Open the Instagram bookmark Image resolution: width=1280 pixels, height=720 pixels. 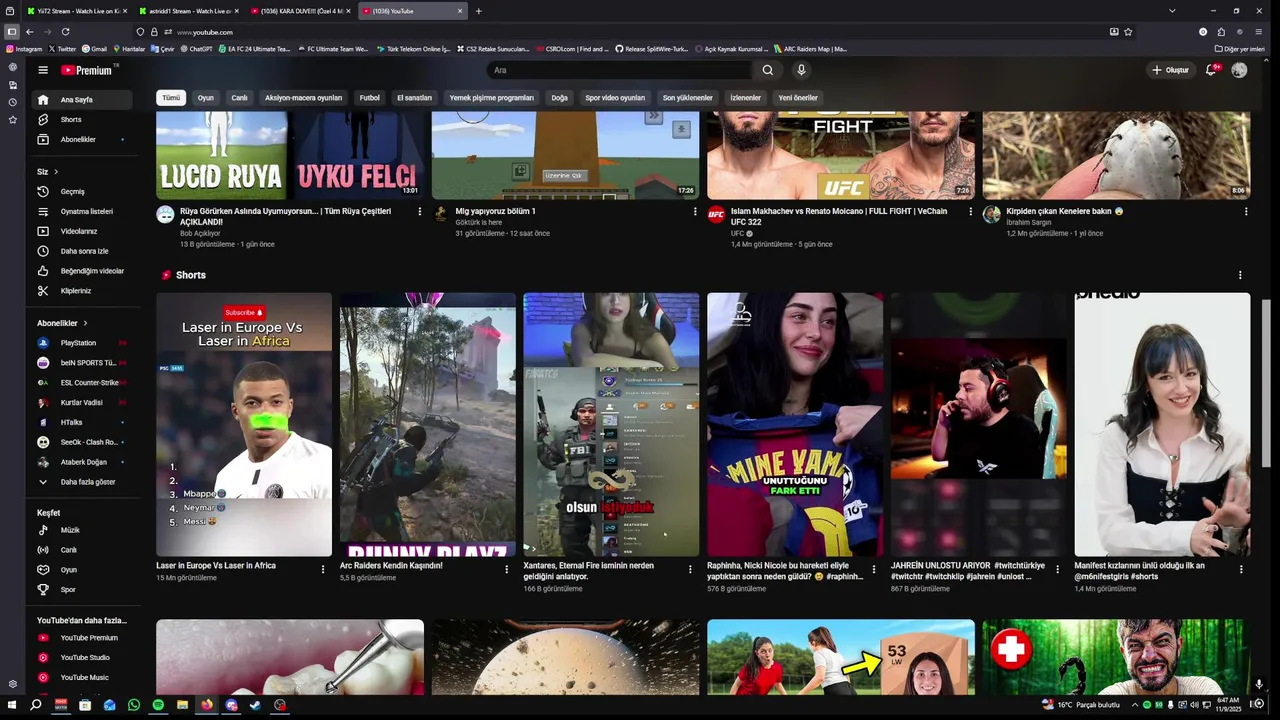(x=24, y=48)
